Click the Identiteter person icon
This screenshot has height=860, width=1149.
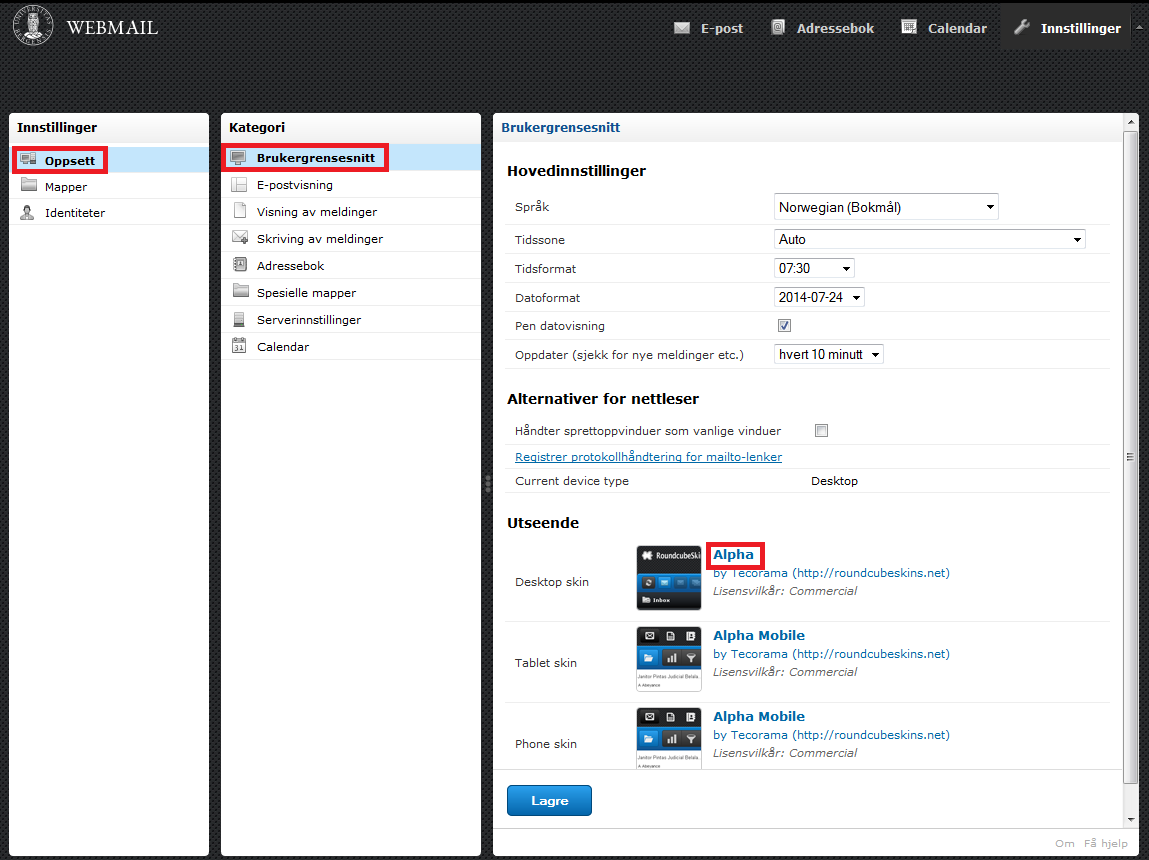(x=28, y=213)
